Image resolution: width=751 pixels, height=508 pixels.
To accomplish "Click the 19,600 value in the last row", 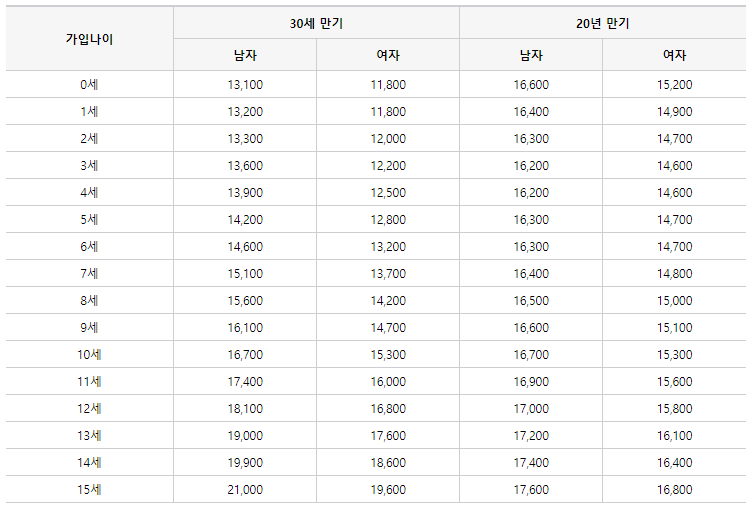I will (388, 489).
